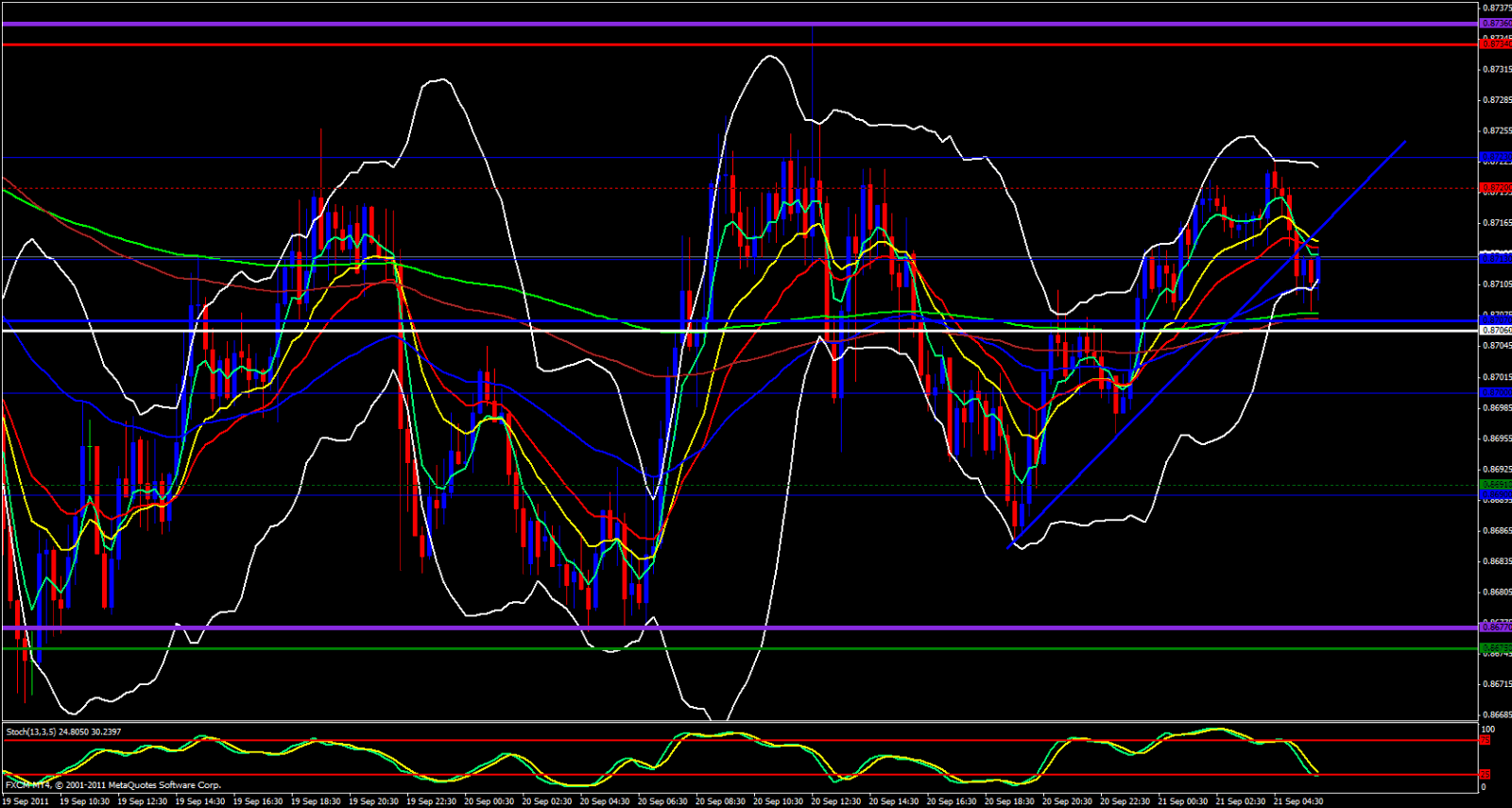Select the purple 0.8677 price level tag
The image size is (1512, 808).
point(1496,627)
